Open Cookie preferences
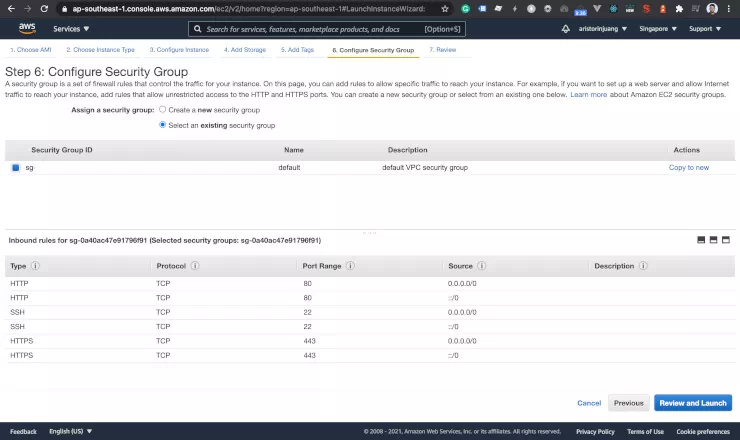Image resolution: width=740 pixels, height=440 pixels. coord(703,432)
